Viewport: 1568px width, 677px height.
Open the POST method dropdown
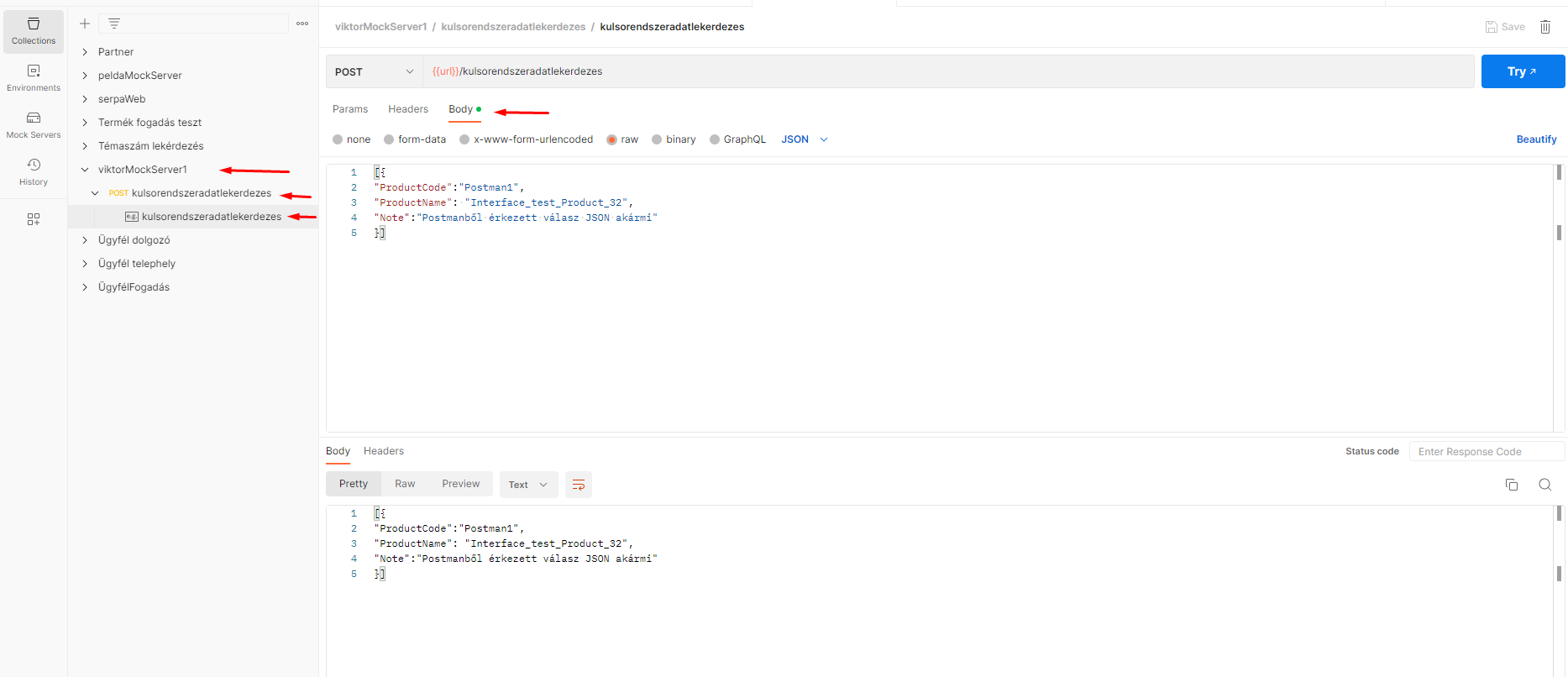(374, 71)
